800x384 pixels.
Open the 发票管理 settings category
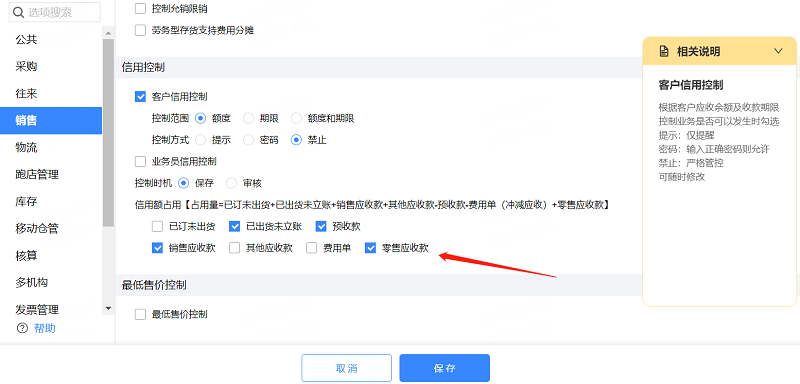click(x=51, y=310)
